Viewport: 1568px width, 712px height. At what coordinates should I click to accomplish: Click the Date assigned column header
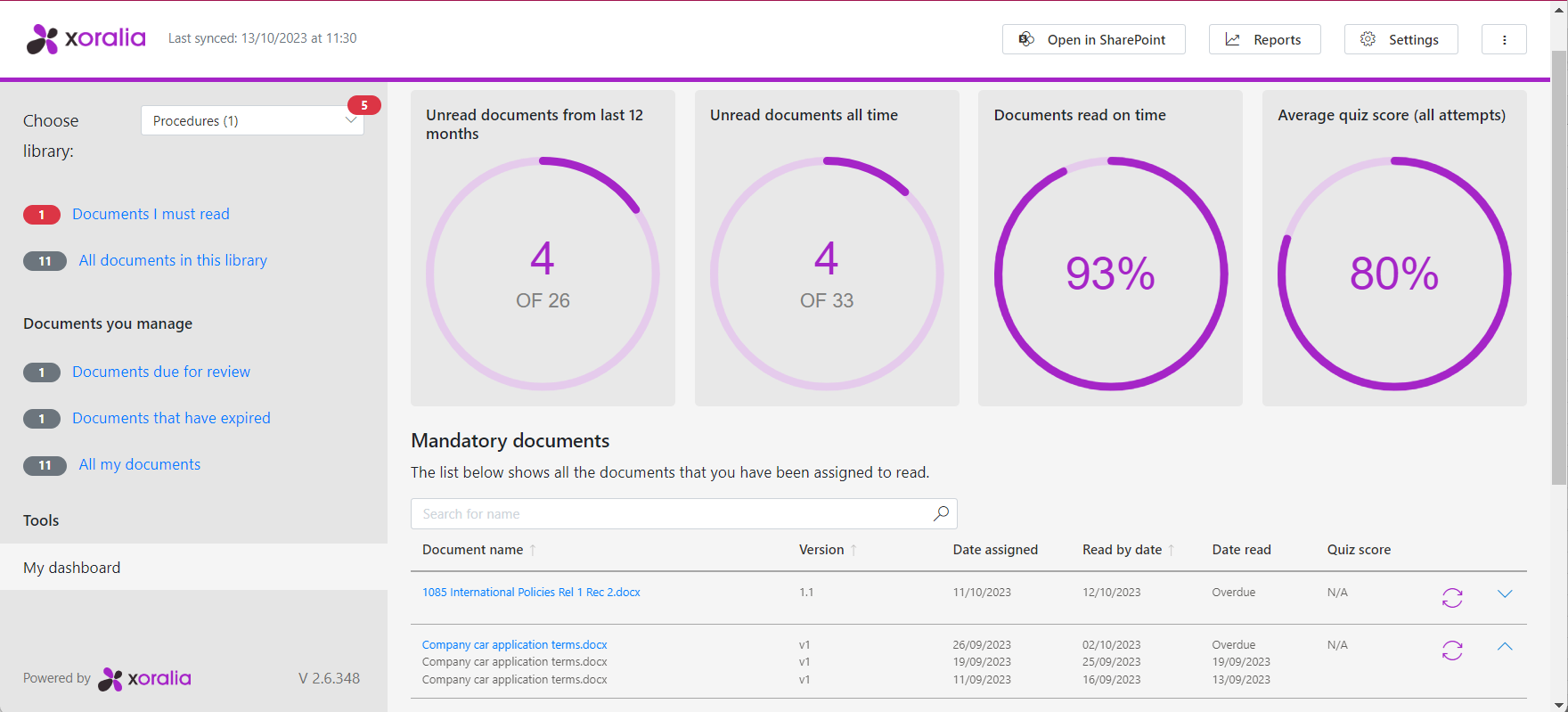[x=995, y=550]
